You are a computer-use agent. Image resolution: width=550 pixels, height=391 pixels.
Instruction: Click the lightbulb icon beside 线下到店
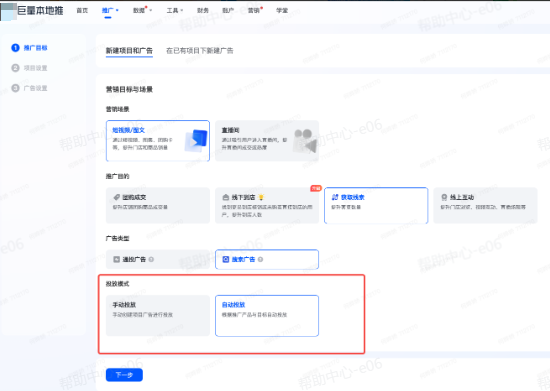coord(261,197)
